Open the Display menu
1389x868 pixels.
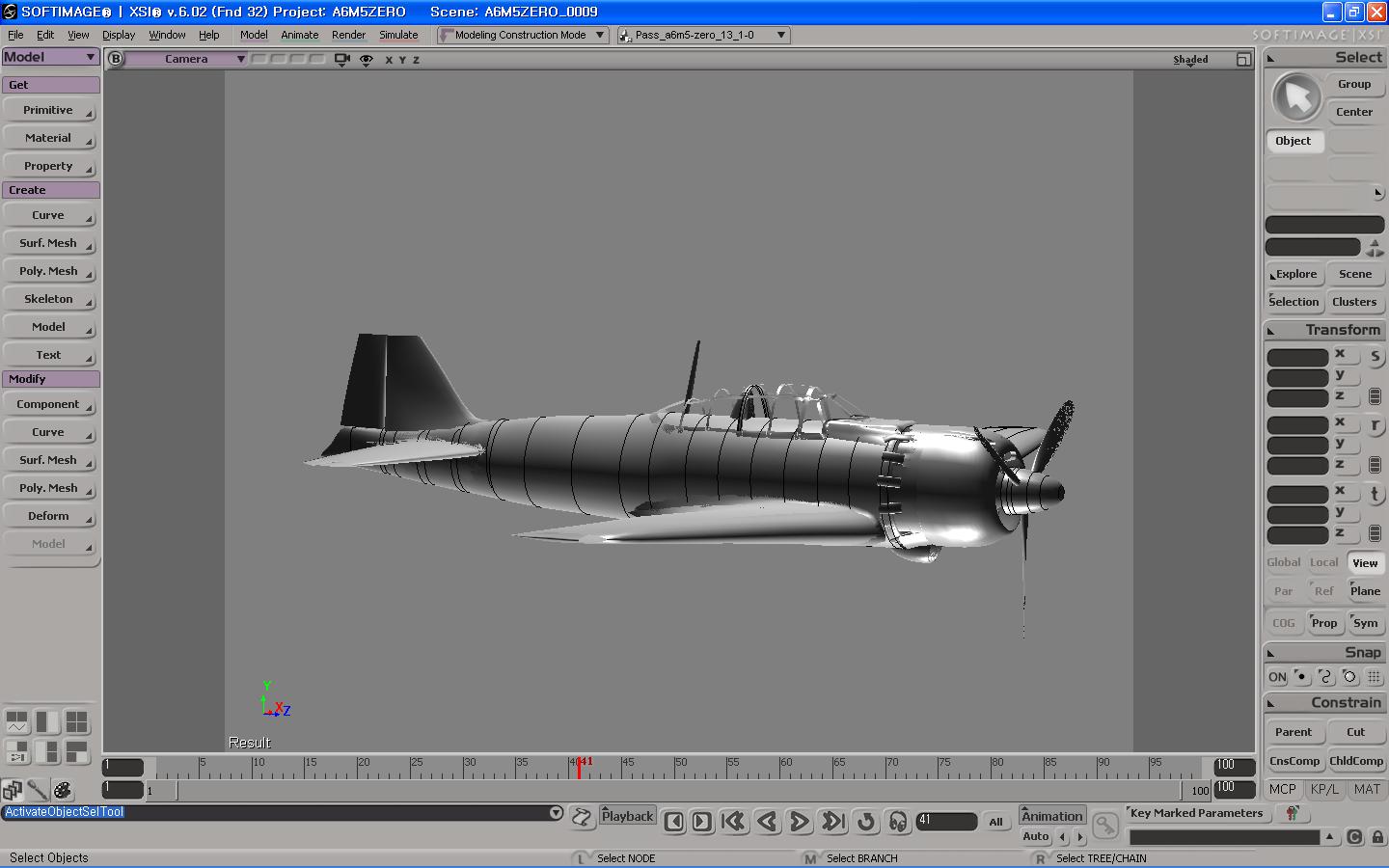pos(119,35)
